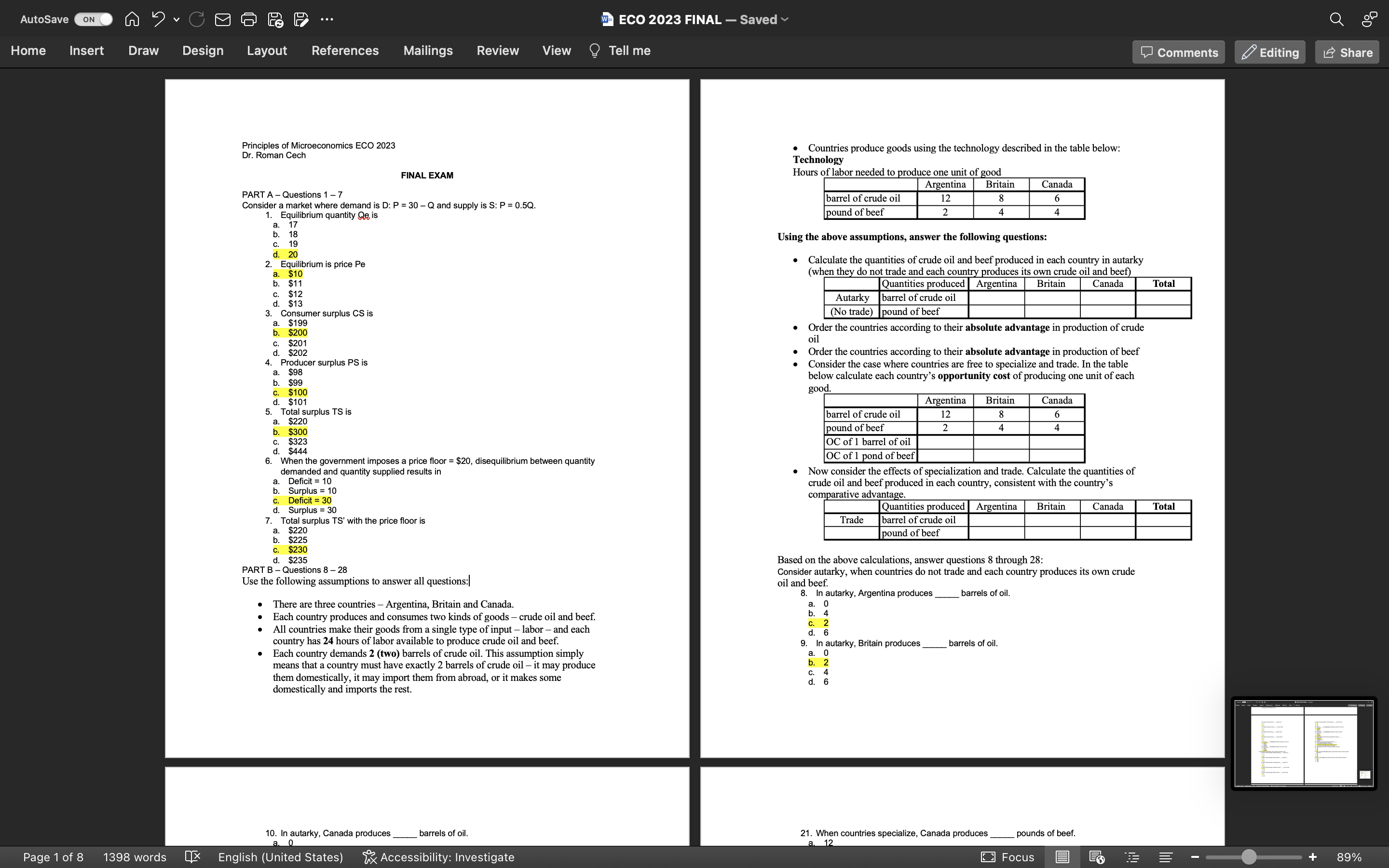Screen dimensions: 1389x868
Task: Open the Review ribbon tab
Action: 497,51
